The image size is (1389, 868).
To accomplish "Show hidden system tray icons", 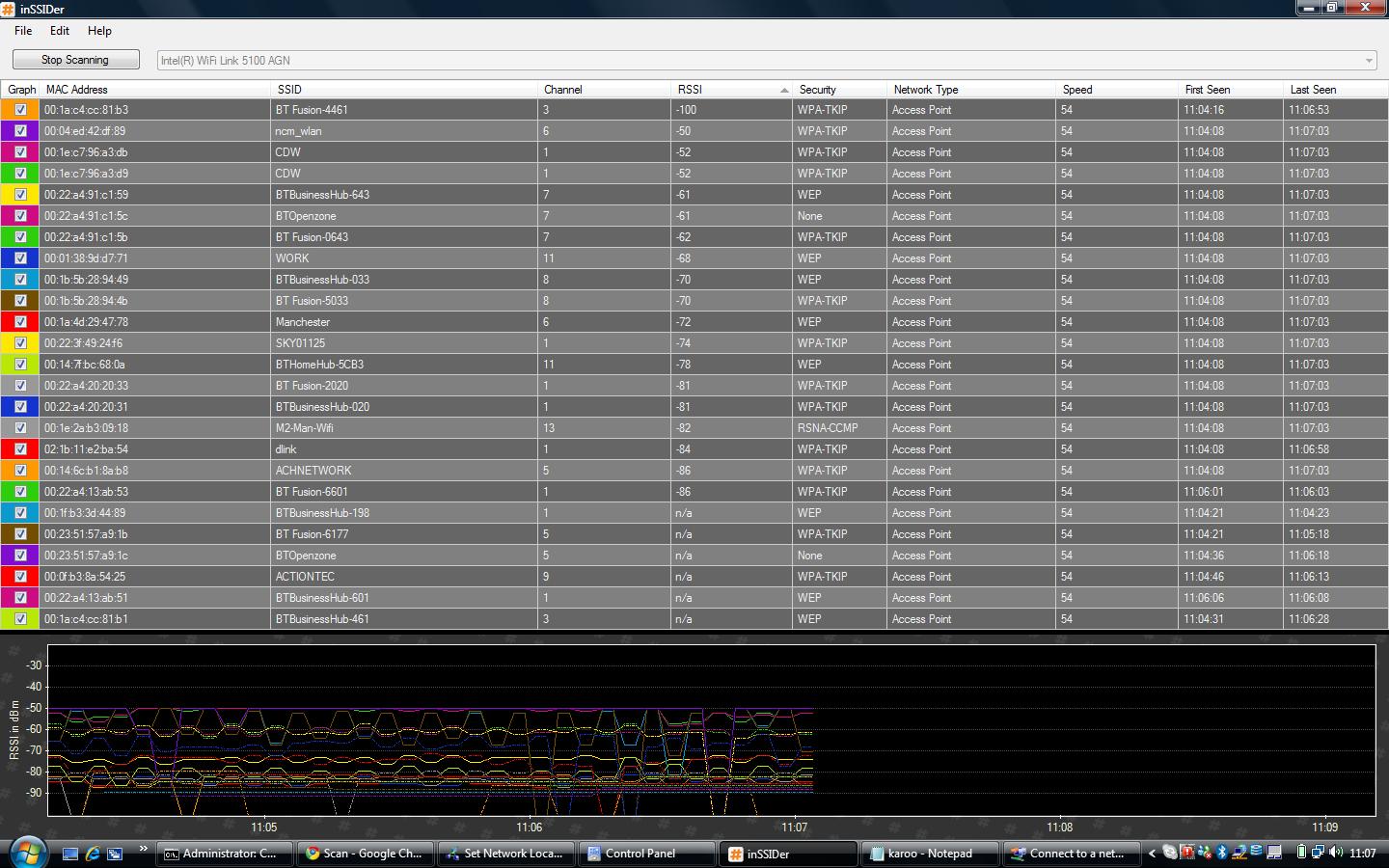I will coord(1152,854).
